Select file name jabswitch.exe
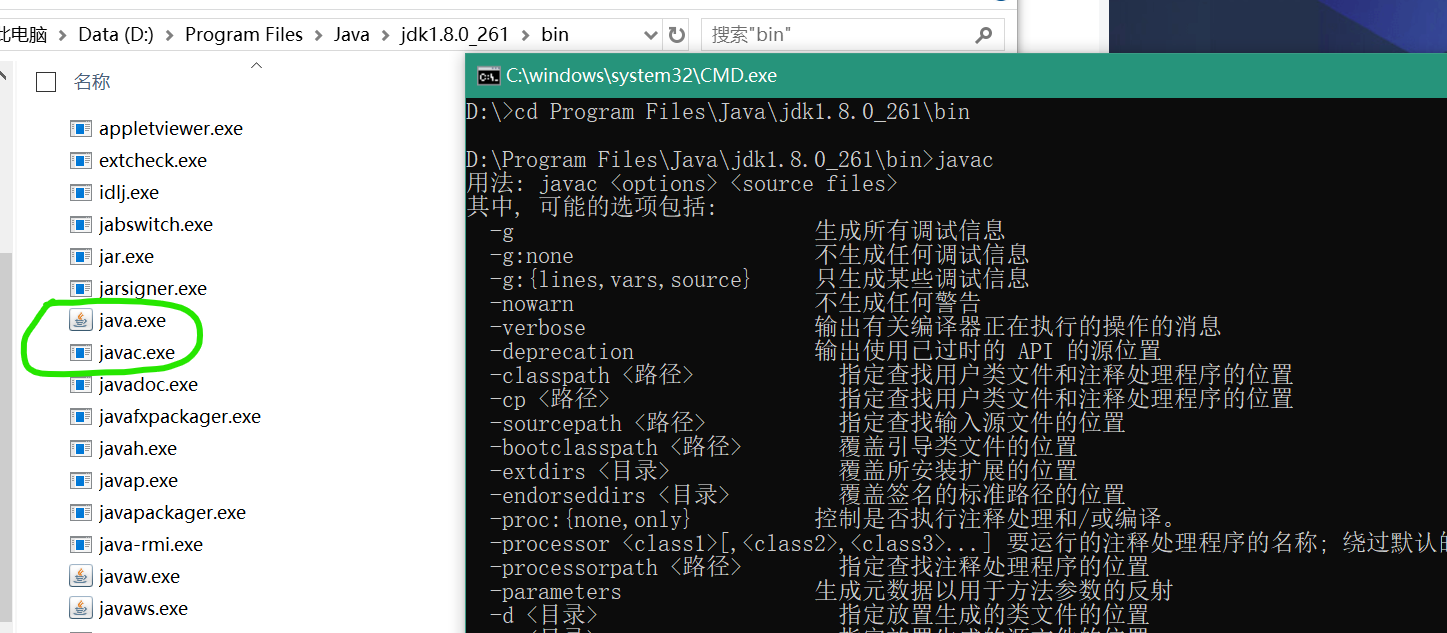Image resolution: width=1447 pixels, height=633 pixels. coord(156,224)
